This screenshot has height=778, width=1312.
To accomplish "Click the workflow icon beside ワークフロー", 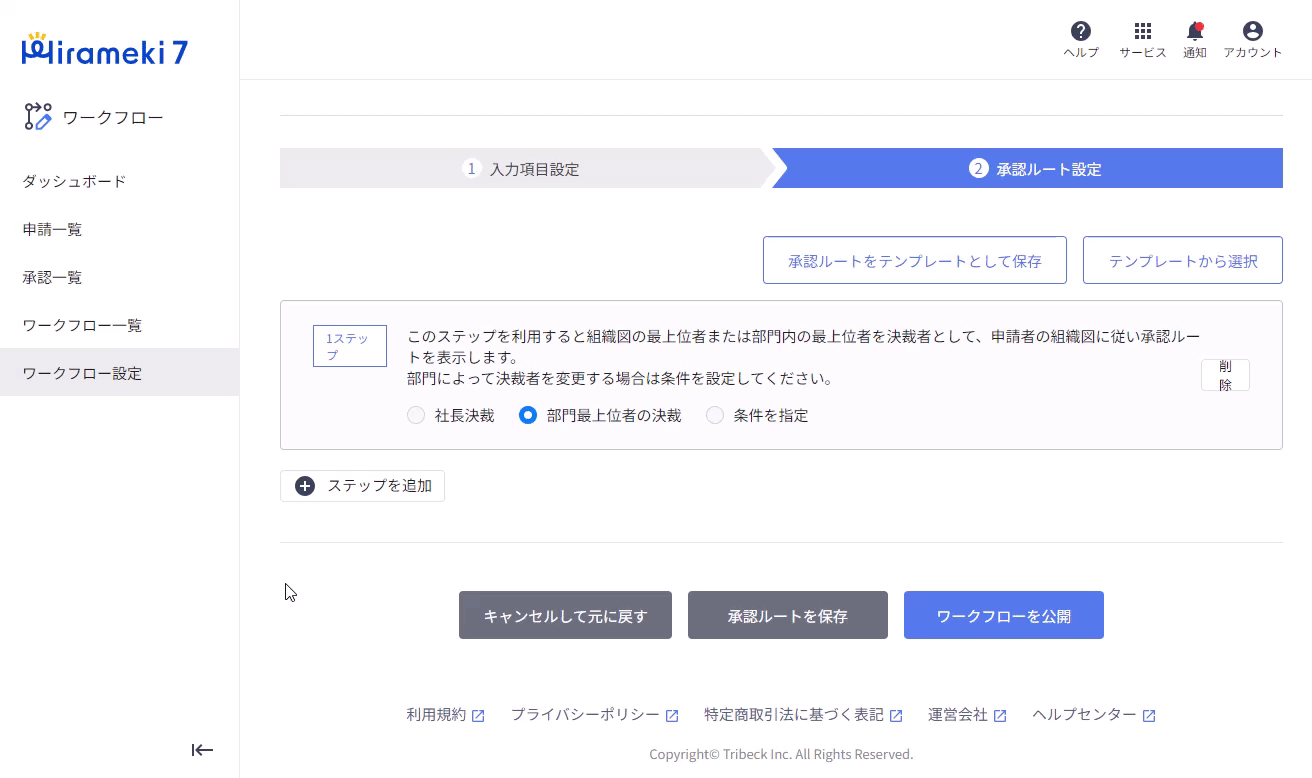I will [x=38, y=117].
